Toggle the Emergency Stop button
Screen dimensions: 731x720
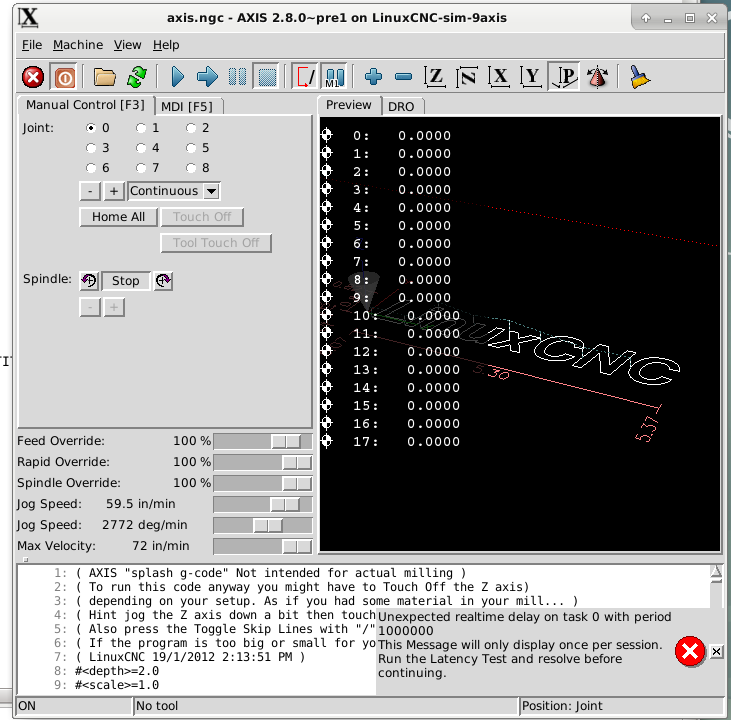33,77
